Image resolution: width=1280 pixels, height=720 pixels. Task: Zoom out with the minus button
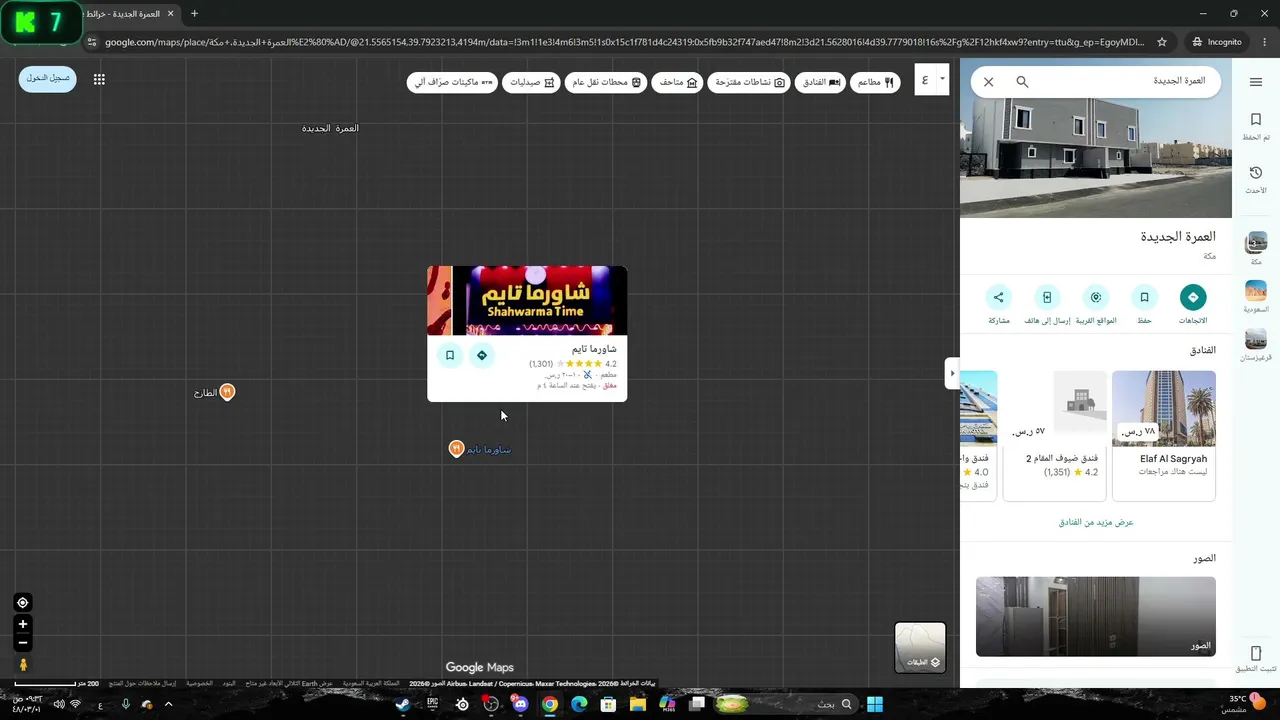22,643
